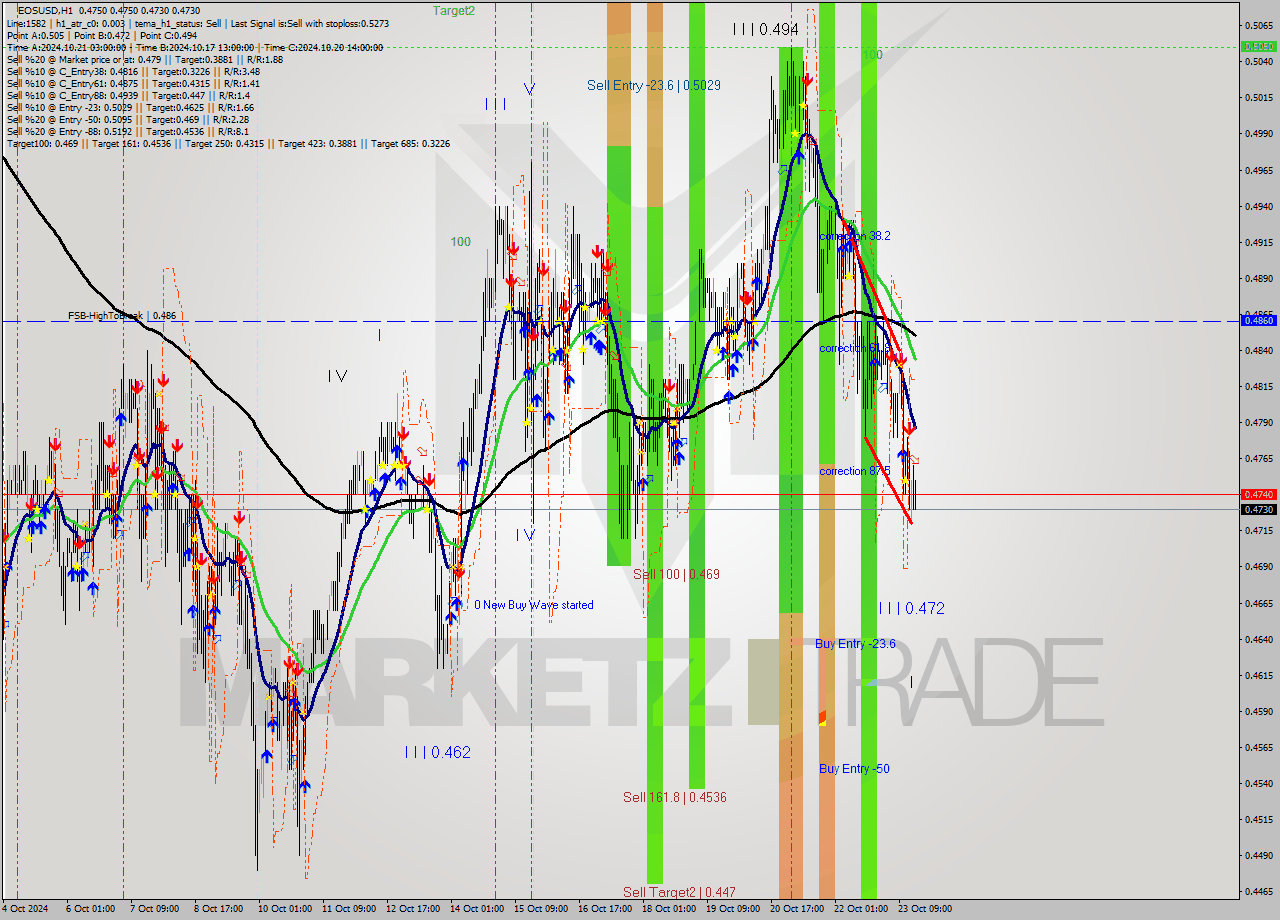Click the 'Sell %10 @ Entry -23: 0.5029' line
This screenshot has width=1280, height=920.
130,107
